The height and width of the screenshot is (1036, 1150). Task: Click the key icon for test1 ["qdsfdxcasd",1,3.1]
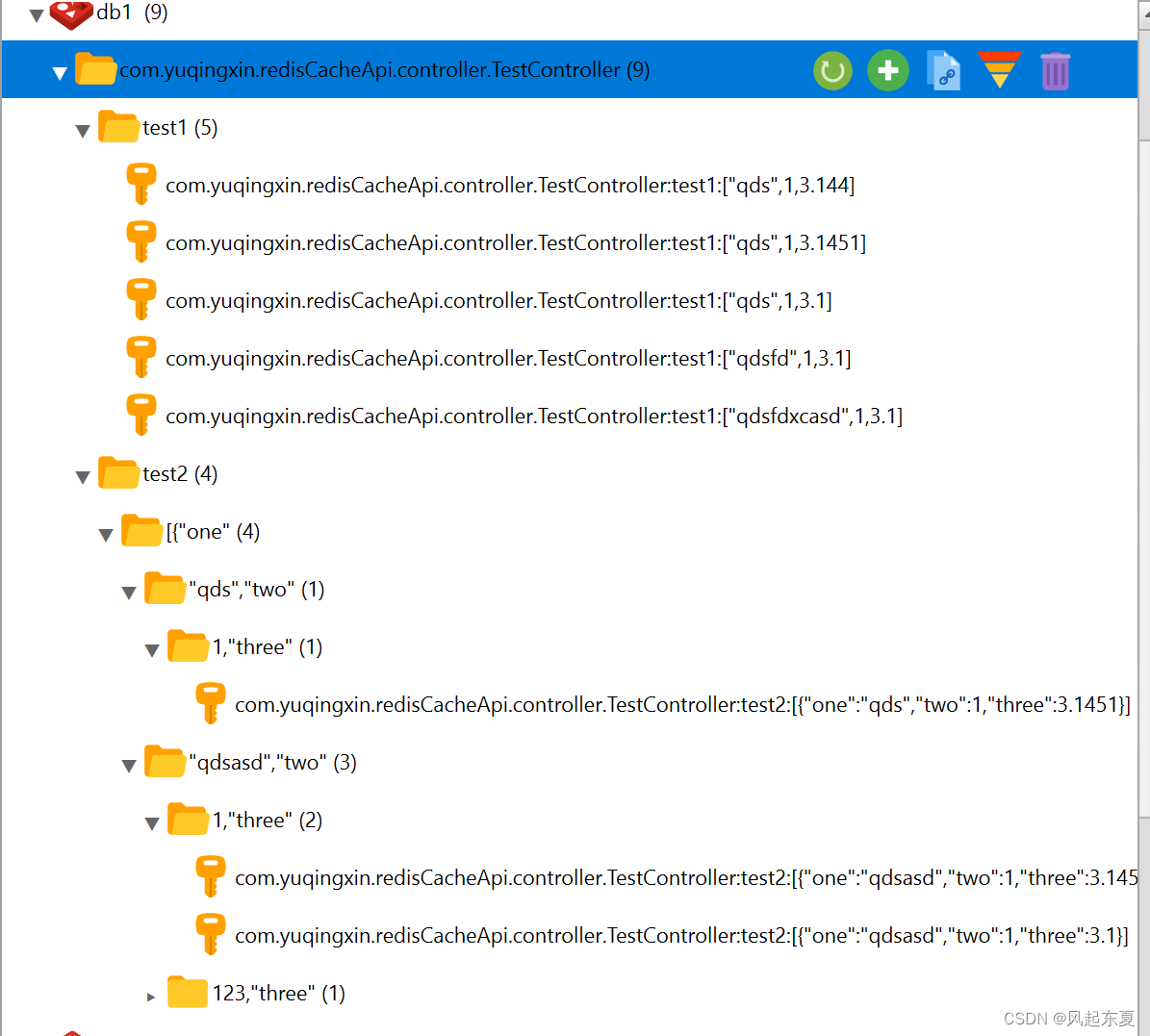(x=141, y=415)
